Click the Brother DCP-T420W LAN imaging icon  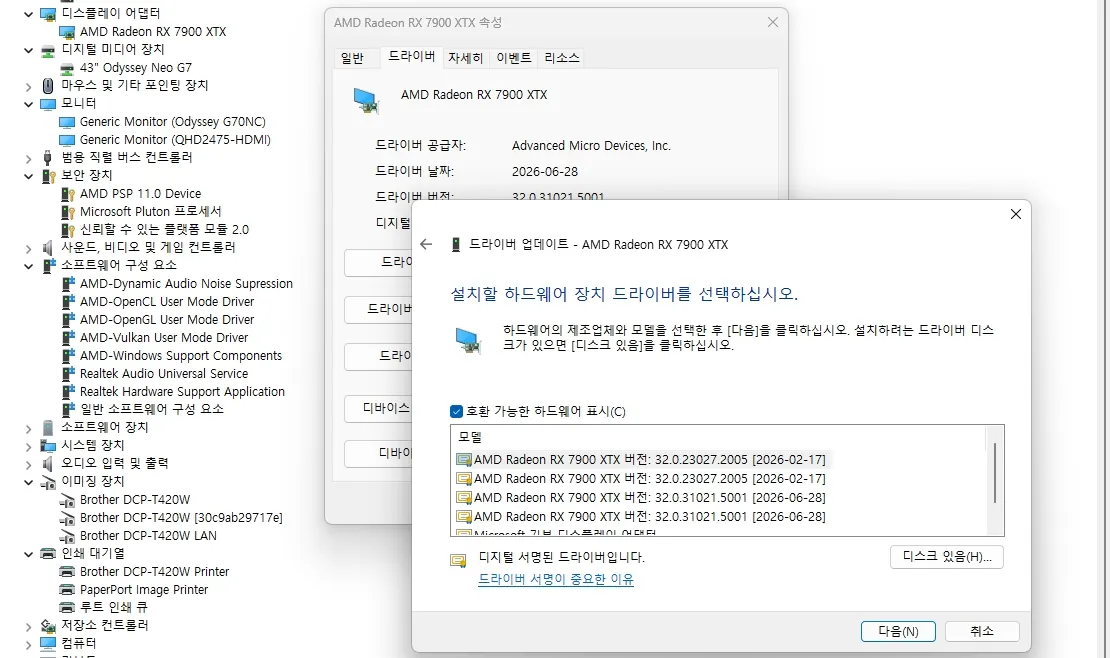[67, 536]
